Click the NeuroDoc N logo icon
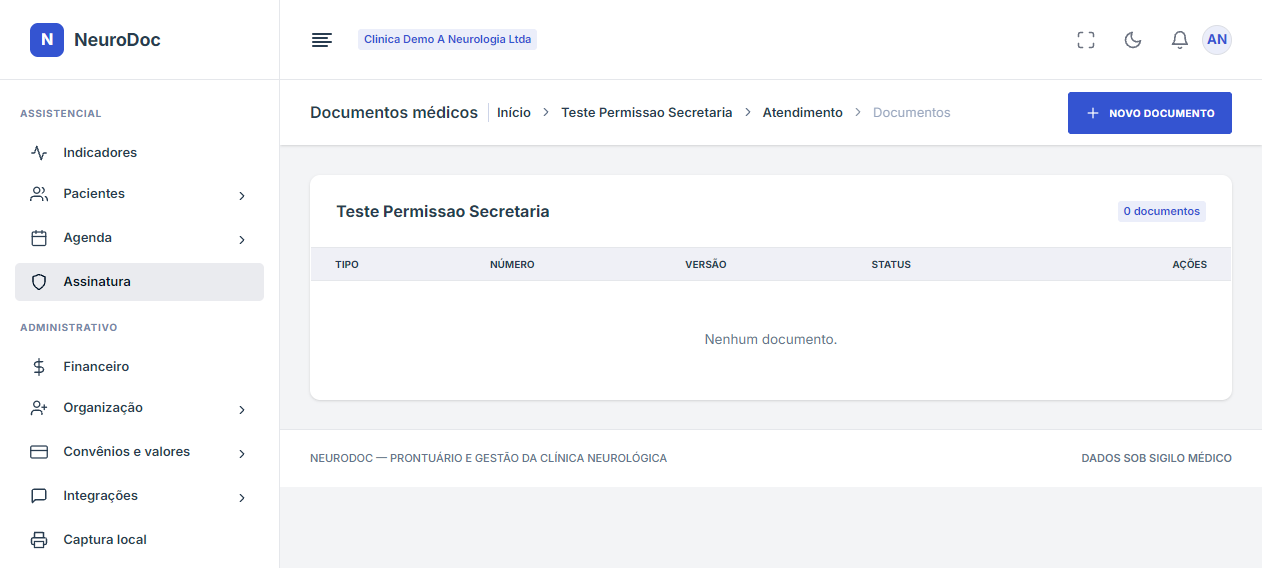 tap(47, 40)
